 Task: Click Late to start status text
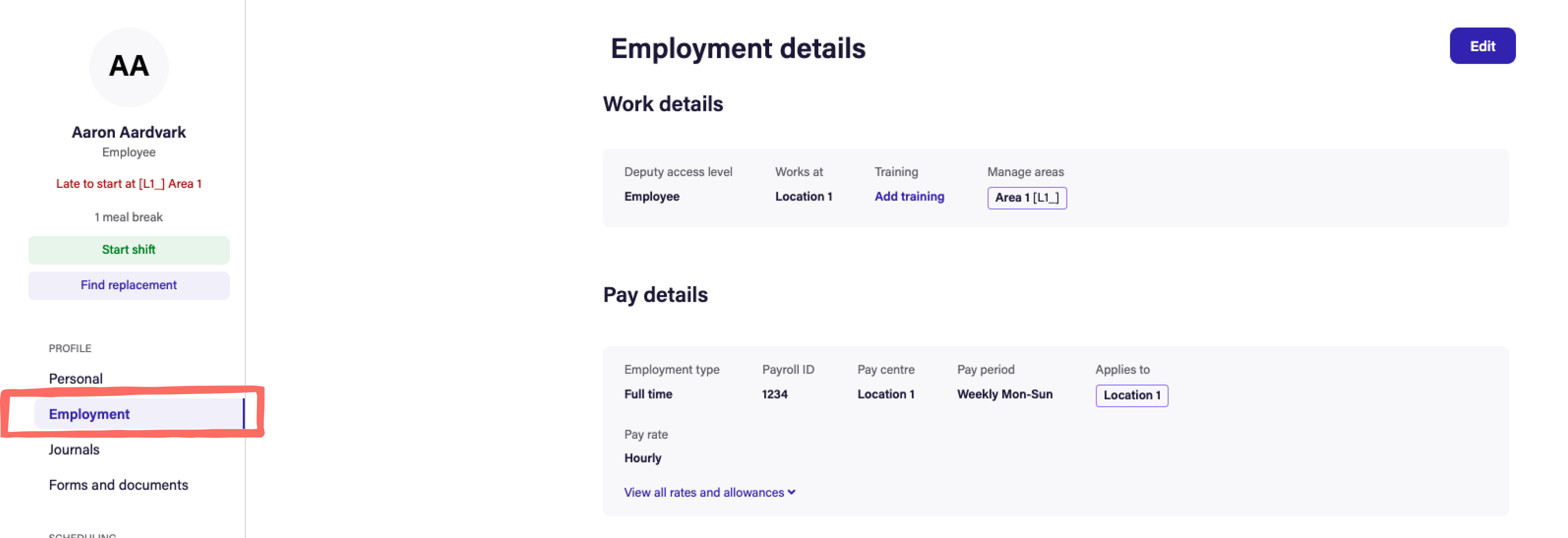(x=128, y=184)
